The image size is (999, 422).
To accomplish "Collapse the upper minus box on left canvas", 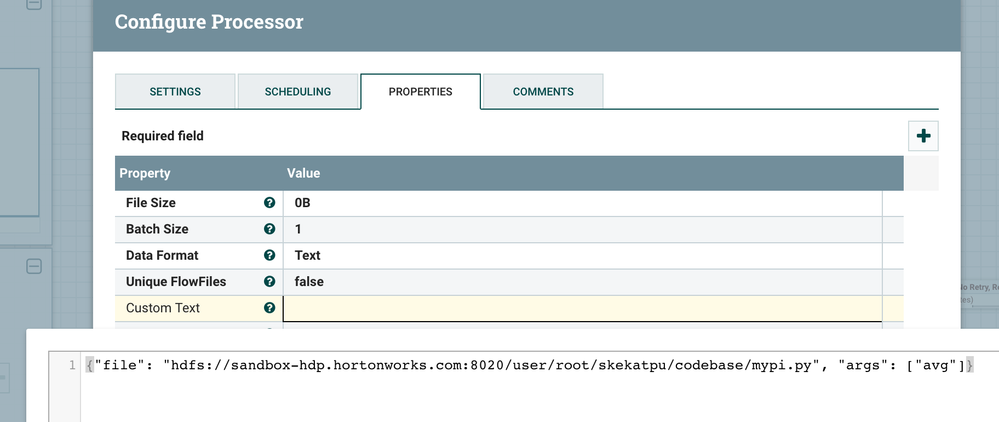I will [34, 5].
